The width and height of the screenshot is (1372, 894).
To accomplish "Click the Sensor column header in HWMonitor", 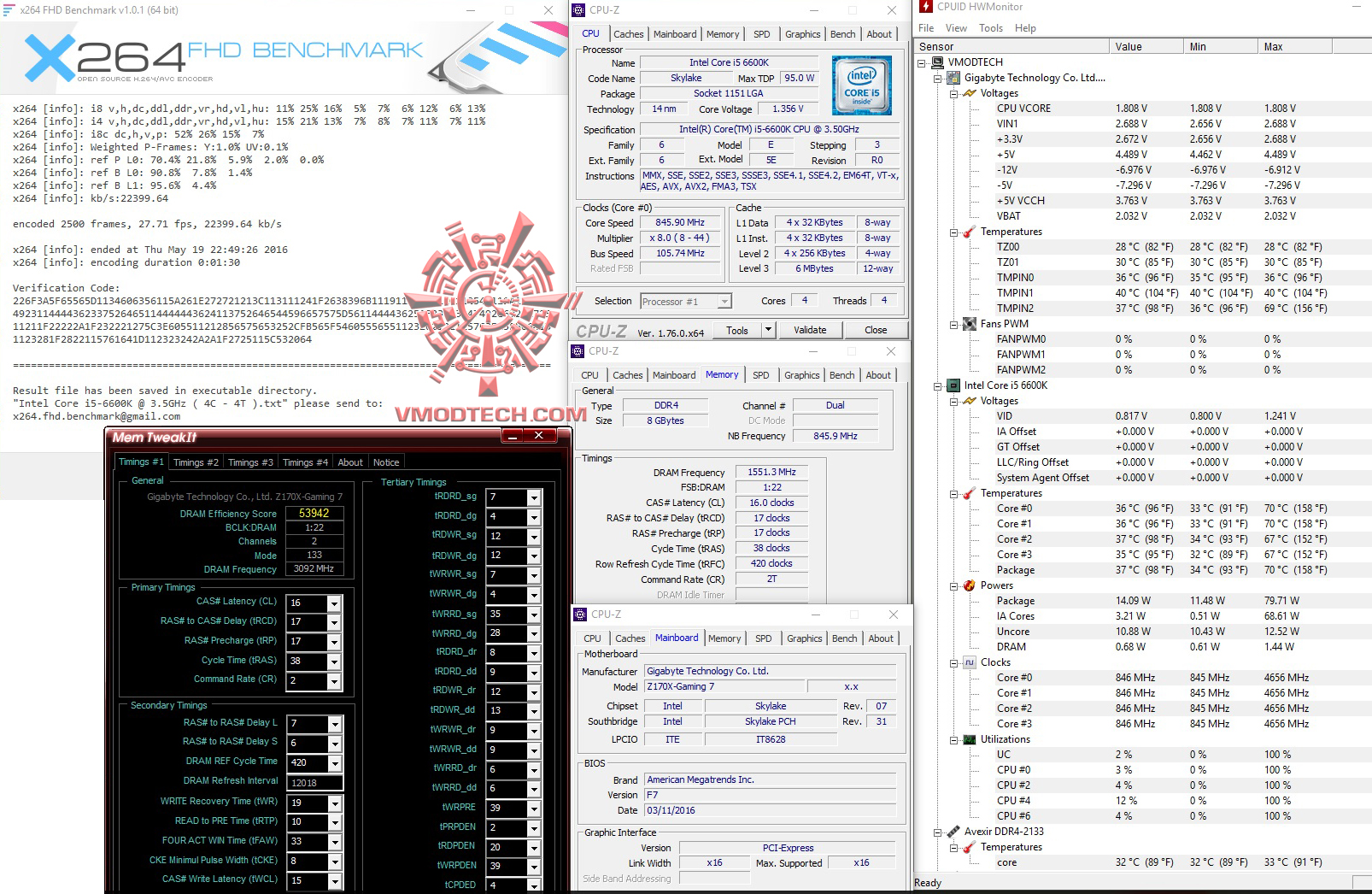I will pyautogui.click(x=1012, y=47).
